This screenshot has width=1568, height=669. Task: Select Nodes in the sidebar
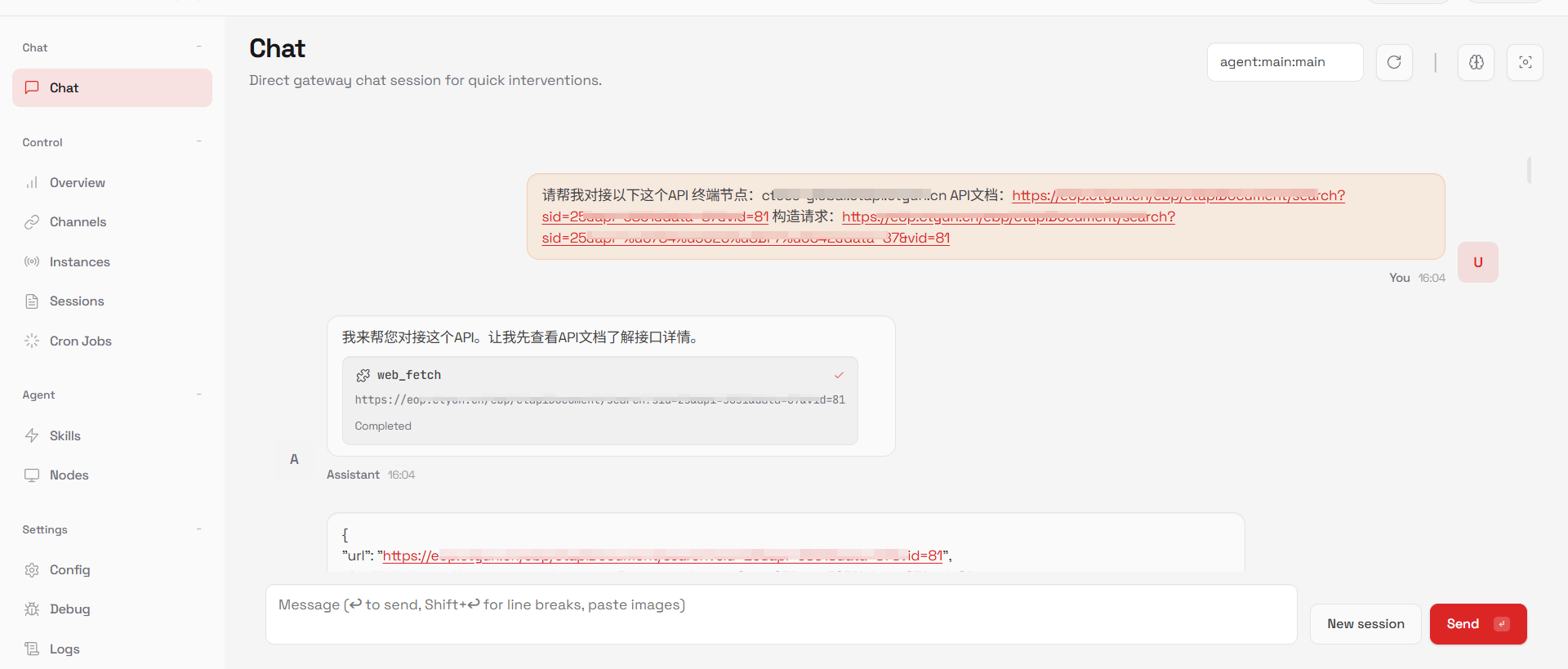point(69,475)
